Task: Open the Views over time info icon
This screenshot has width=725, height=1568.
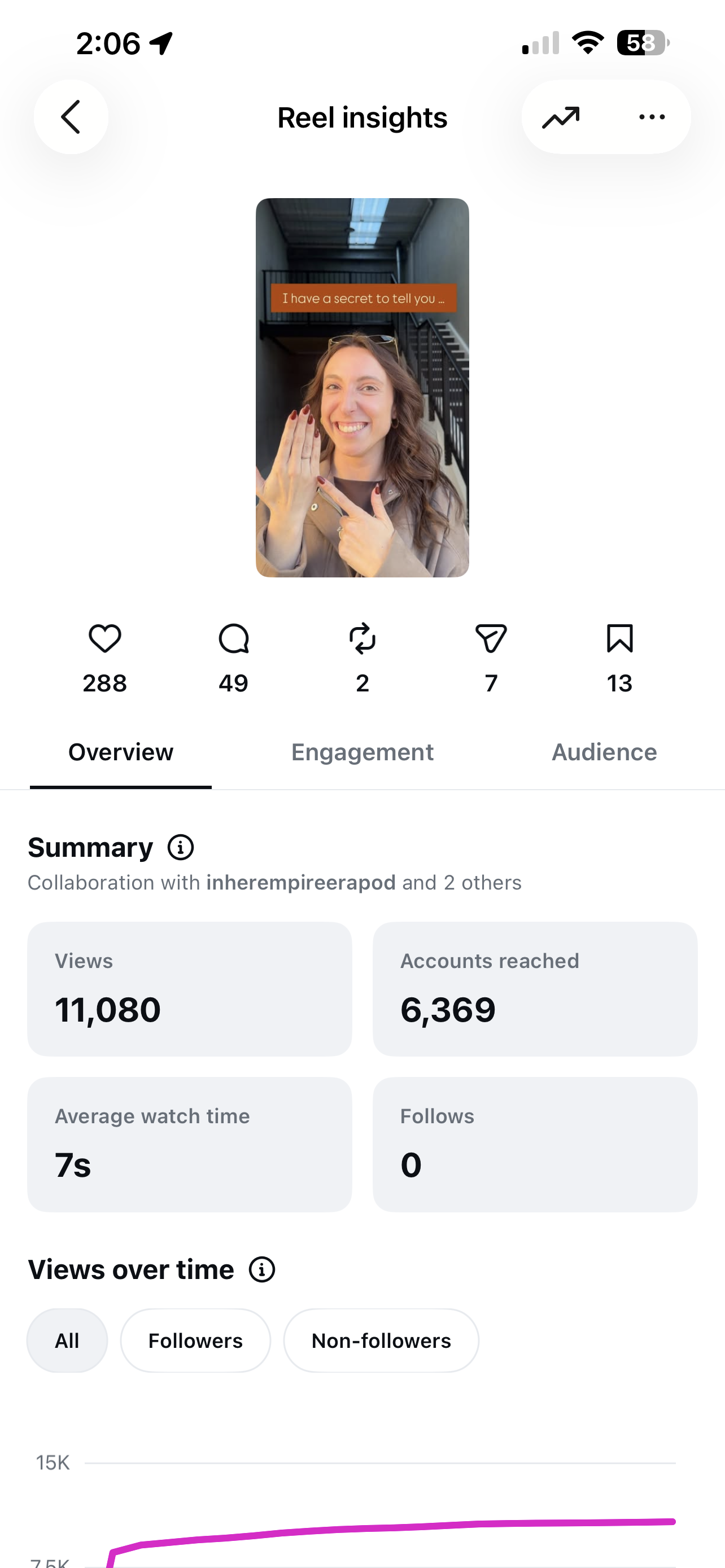Action: pos(263,1270)
